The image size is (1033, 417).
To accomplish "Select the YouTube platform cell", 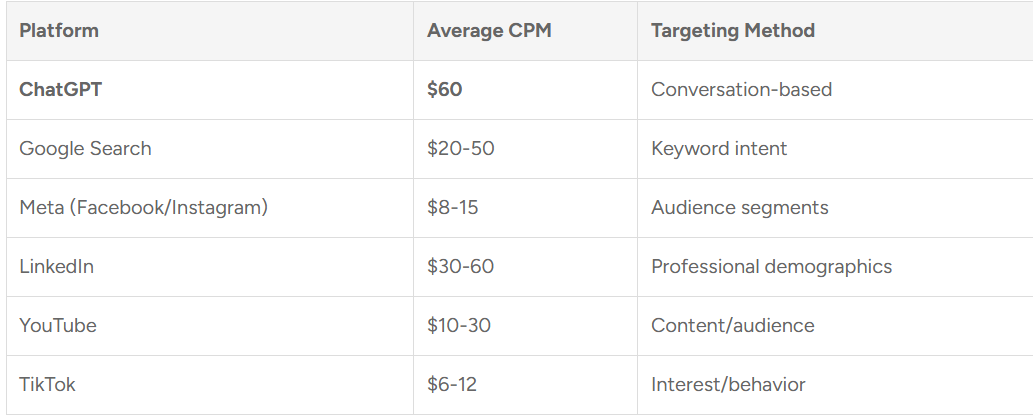I will [58, 326].
